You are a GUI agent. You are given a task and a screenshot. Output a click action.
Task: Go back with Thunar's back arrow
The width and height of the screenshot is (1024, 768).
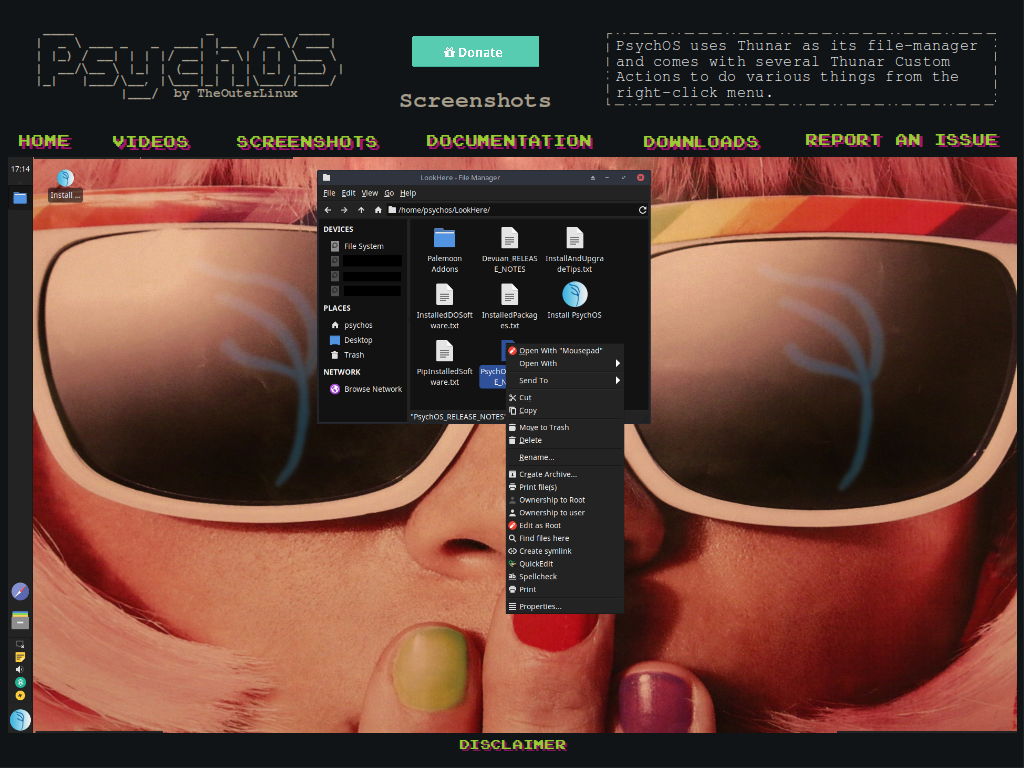328,210
